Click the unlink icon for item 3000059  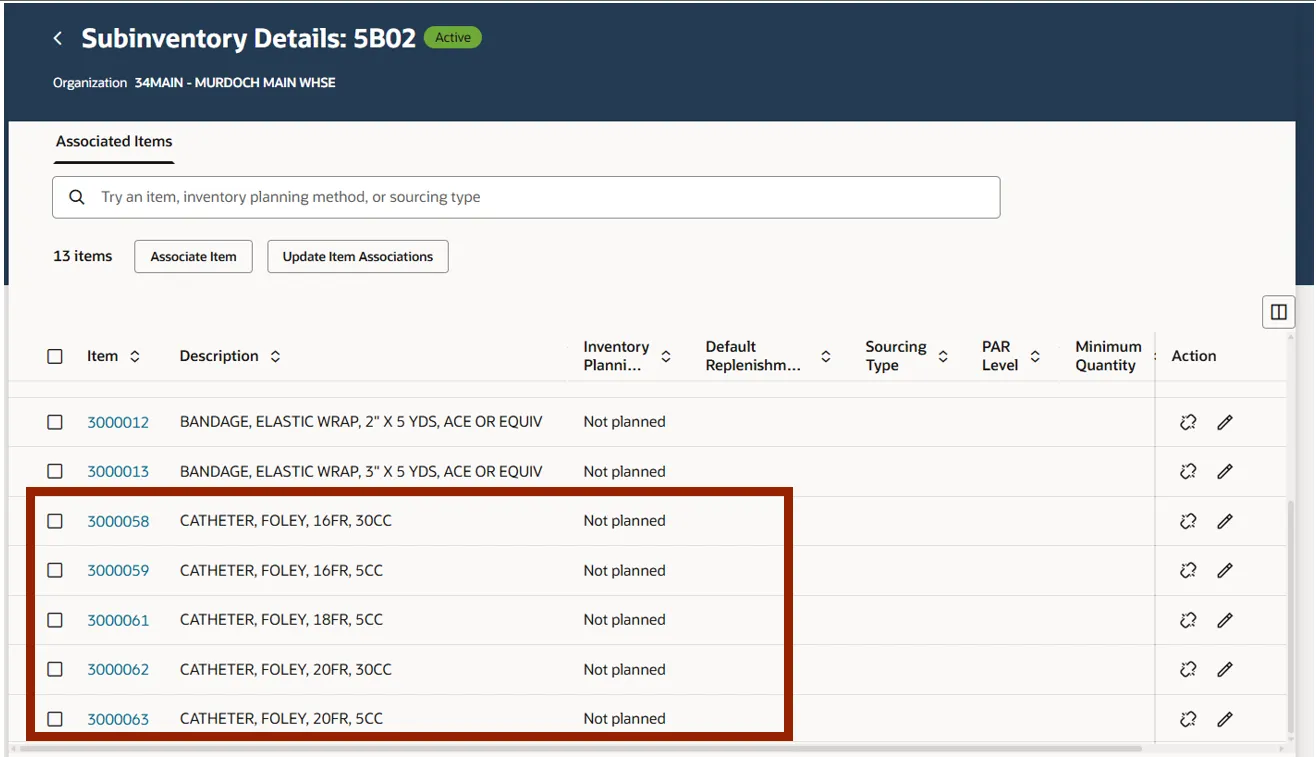(1188, 570)
